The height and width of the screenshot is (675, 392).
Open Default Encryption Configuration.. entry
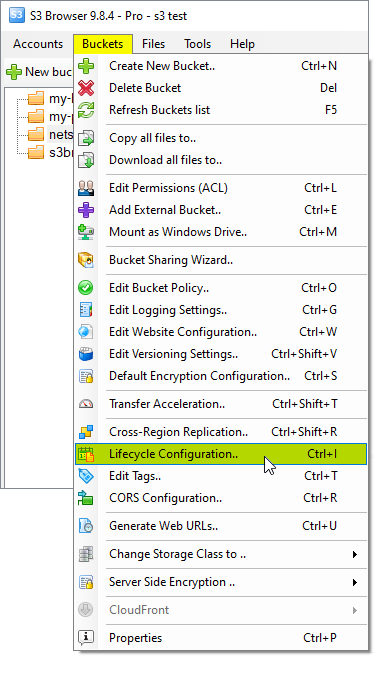coord(221,376)
